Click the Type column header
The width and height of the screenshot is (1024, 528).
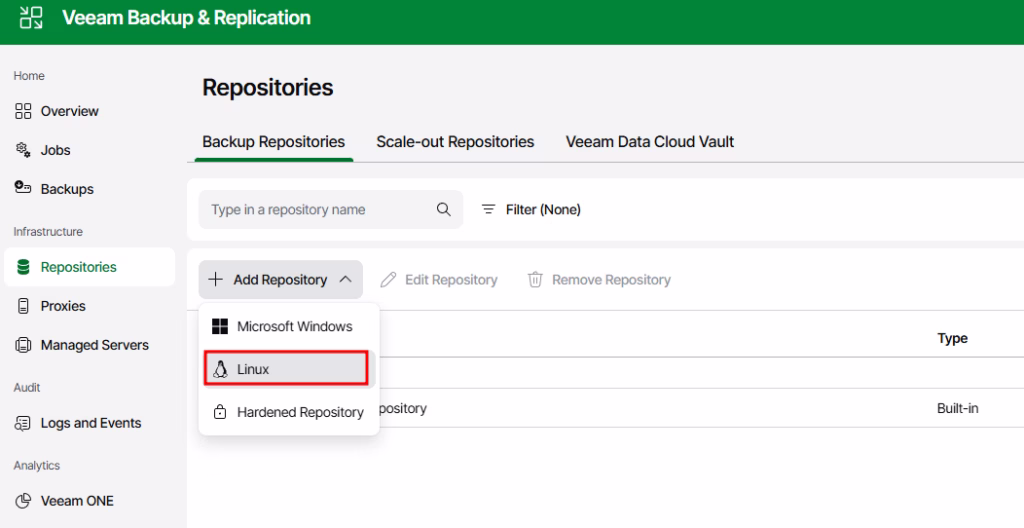952,339
